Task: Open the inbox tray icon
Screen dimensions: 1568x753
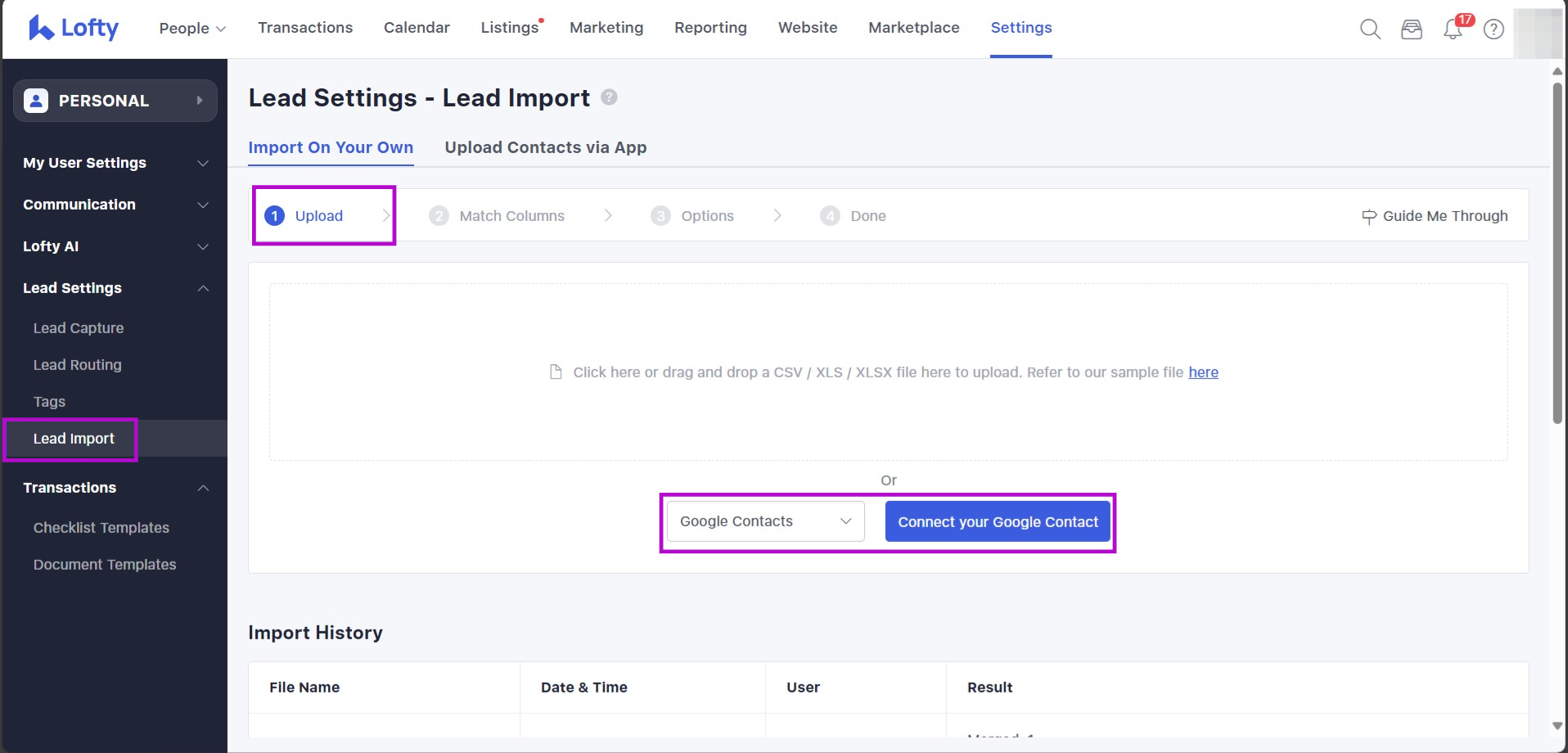Action: (x=1412, y=29)
